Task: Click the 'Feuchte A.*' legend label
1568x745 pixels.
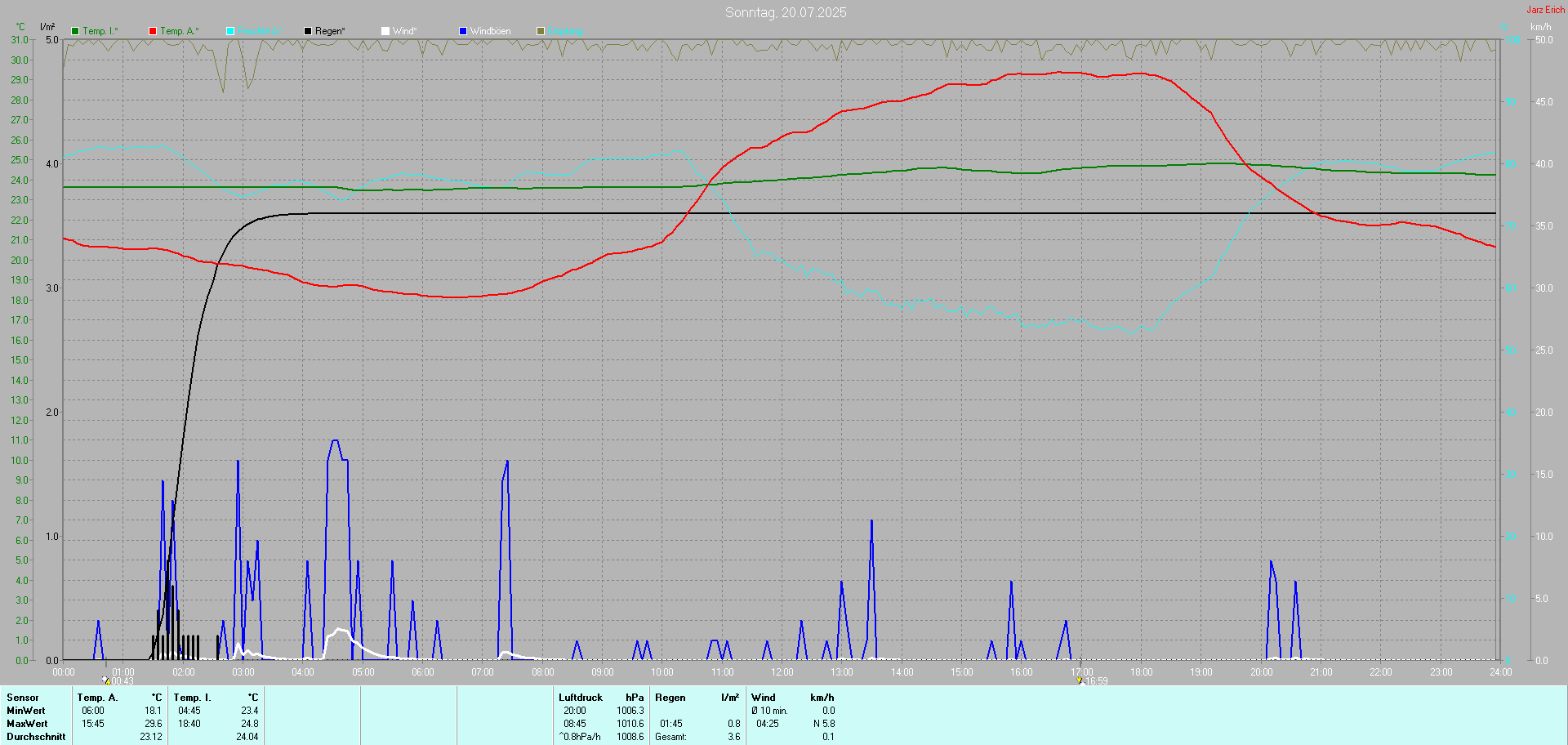Action: (261, 31)
